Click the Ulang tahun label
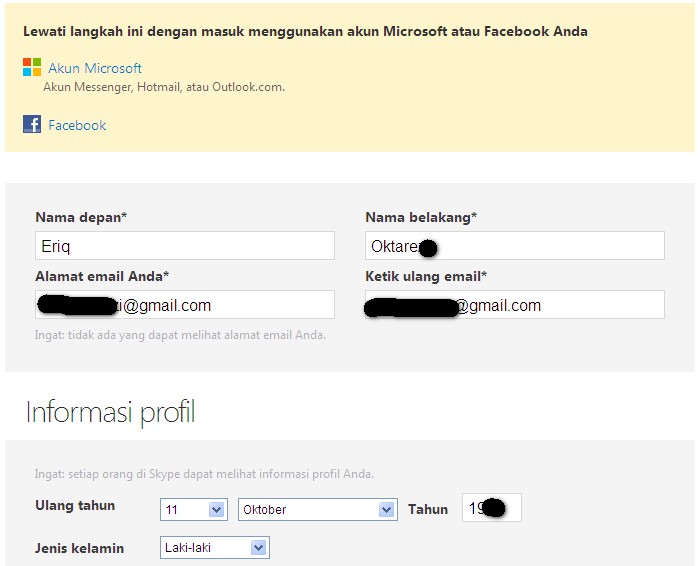700x566 pixels. pos(75,505)
